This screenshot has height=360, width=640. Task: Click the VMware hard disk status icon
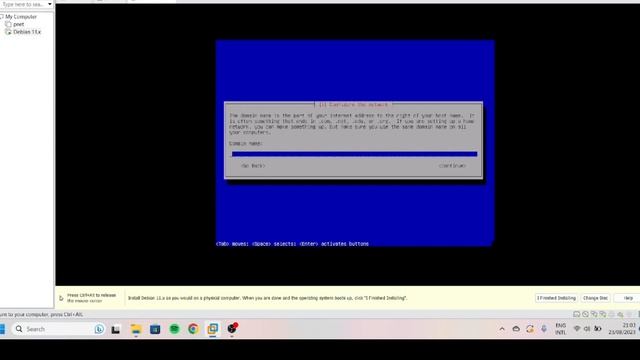click(577, 314)
